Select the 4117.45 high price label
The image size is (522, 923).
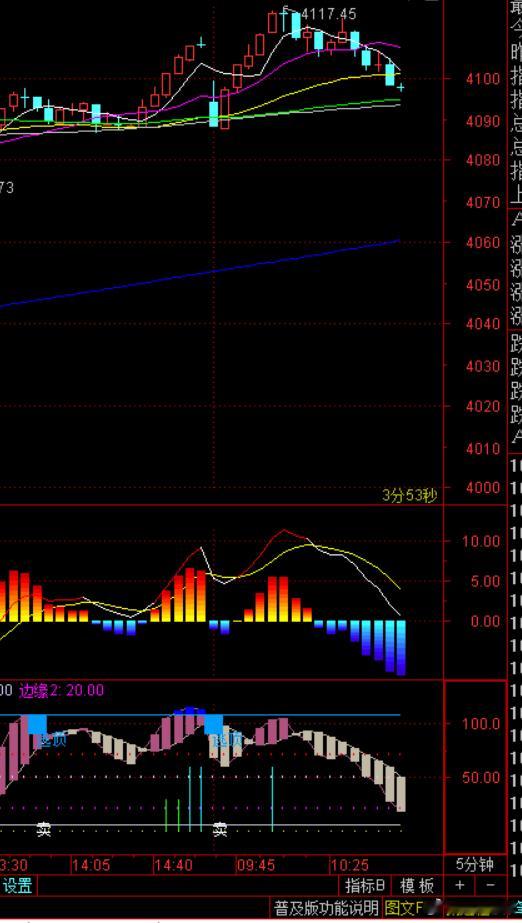point(328,14)
